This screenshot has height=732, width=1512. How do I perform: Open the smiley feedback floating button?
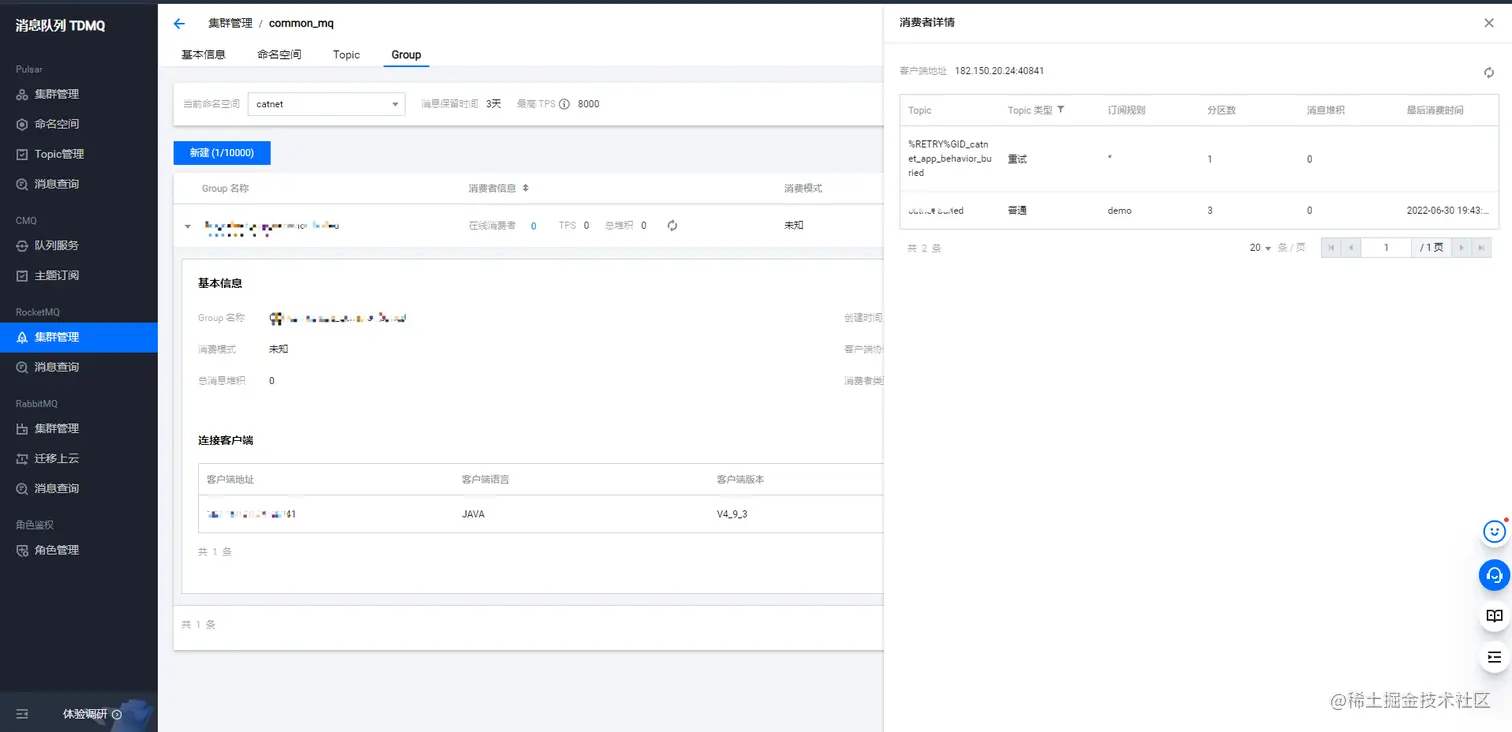pos(1494,532)
